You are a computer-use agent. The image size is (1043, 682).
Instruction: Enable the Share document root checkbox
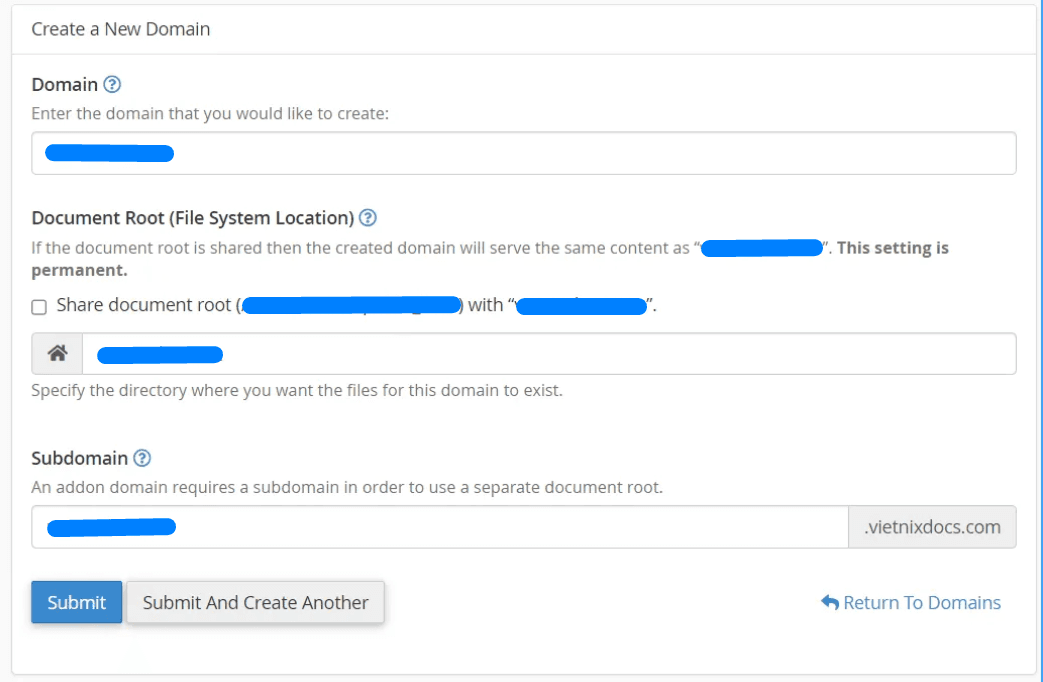click(x=38, y=305)
